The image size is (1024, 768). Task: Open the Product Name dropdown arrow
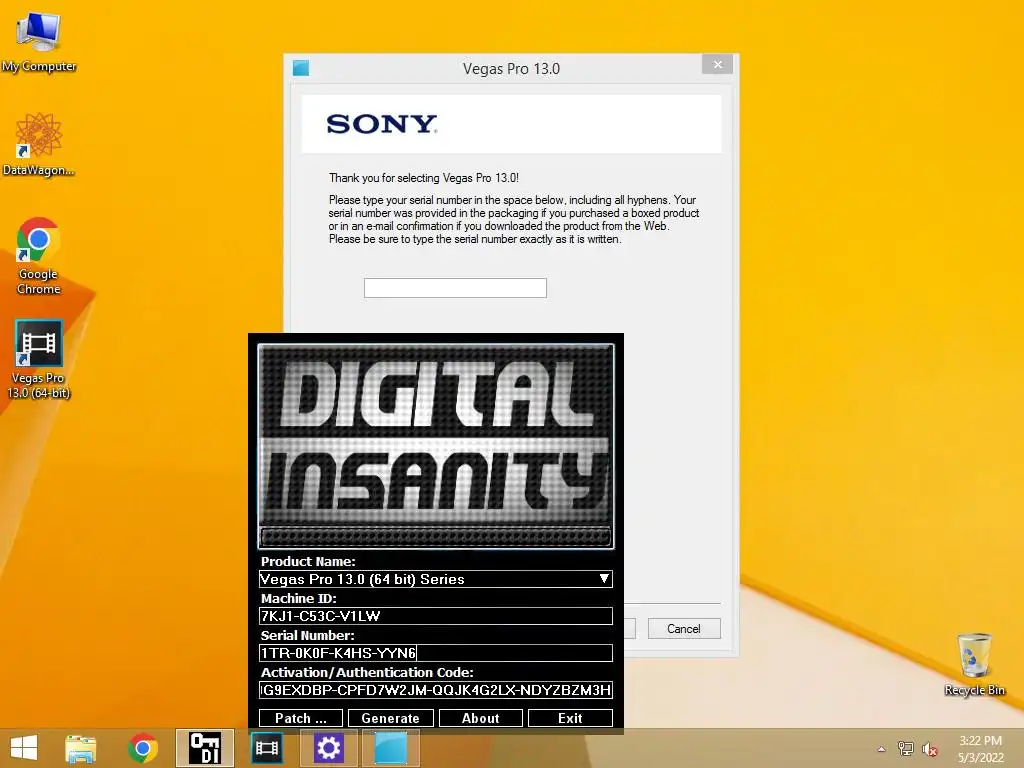[604, 579]
